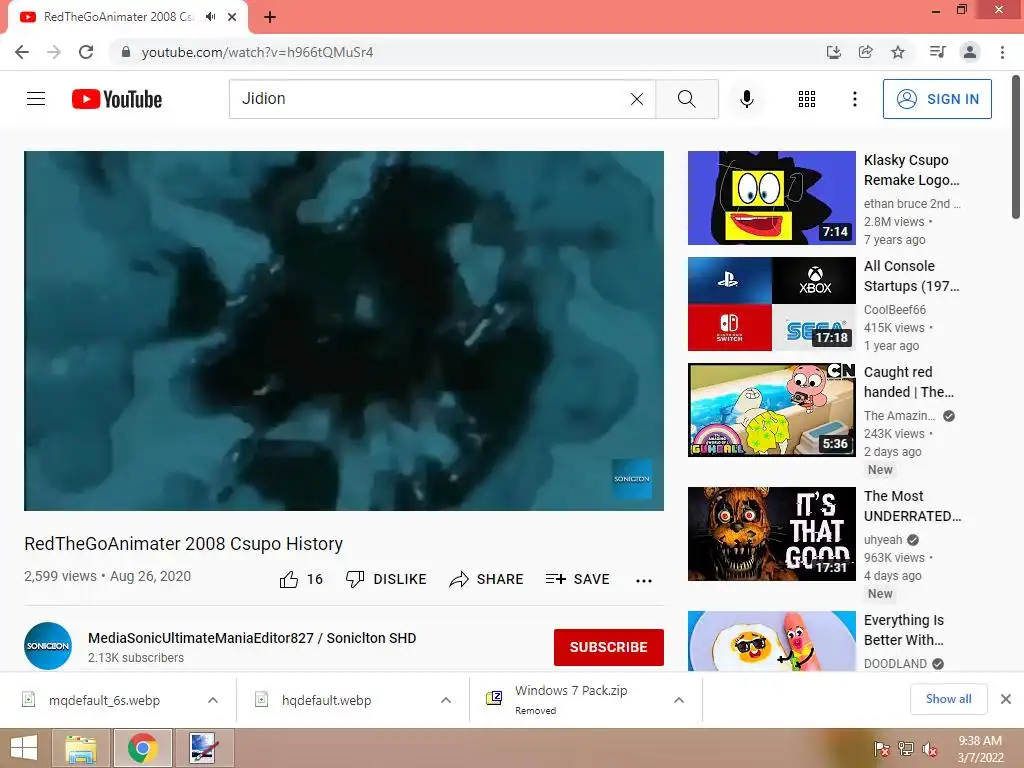Image resolution: width=1024 pixels, height=768 pixels.
Task: Click All Console Startups video title
Action: point(912,276)
